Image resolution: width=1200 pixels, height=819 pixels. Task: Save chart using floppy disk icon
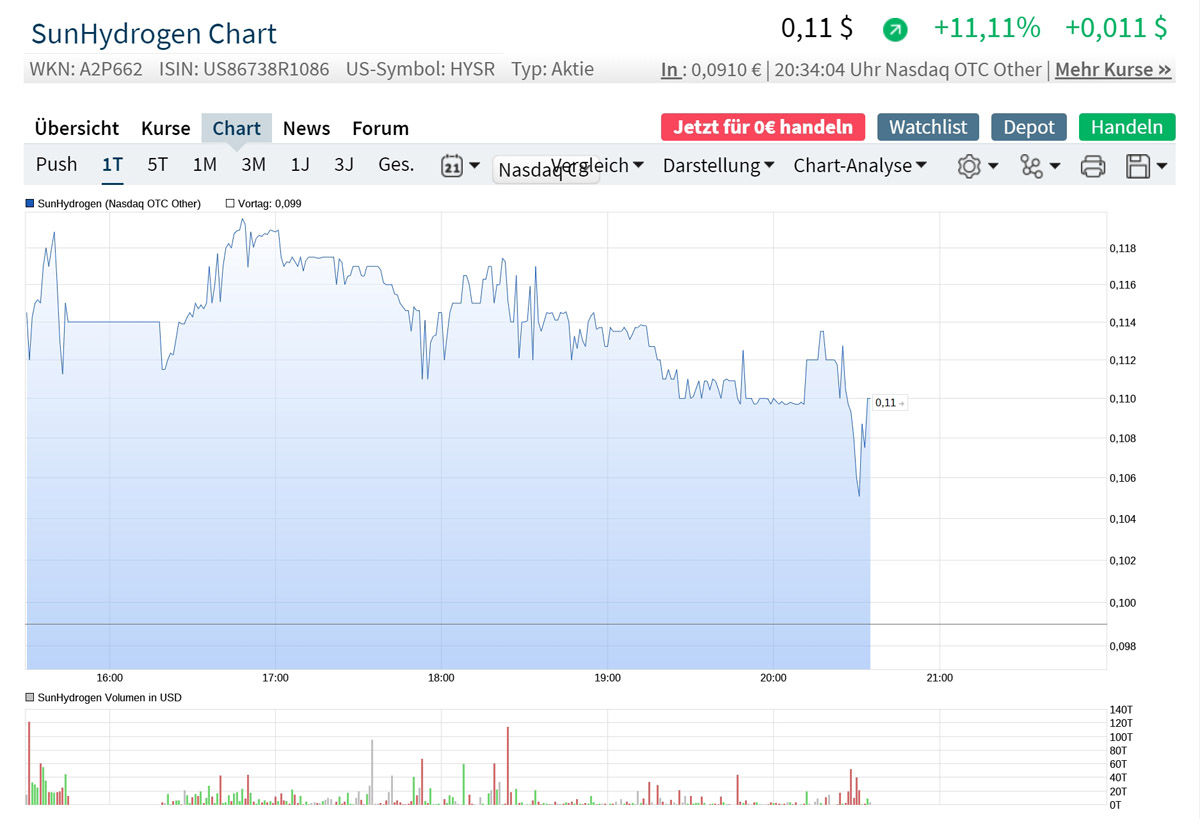point(1138,166)
